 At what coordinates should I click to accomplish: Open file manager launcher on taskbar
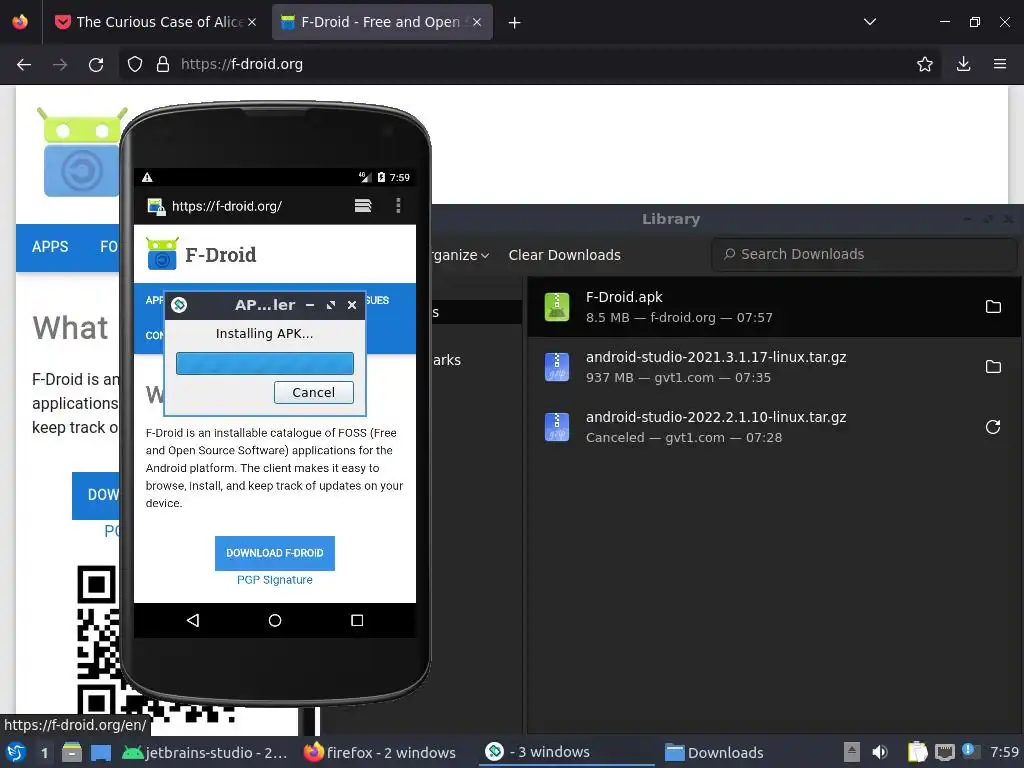click(72, 752)
